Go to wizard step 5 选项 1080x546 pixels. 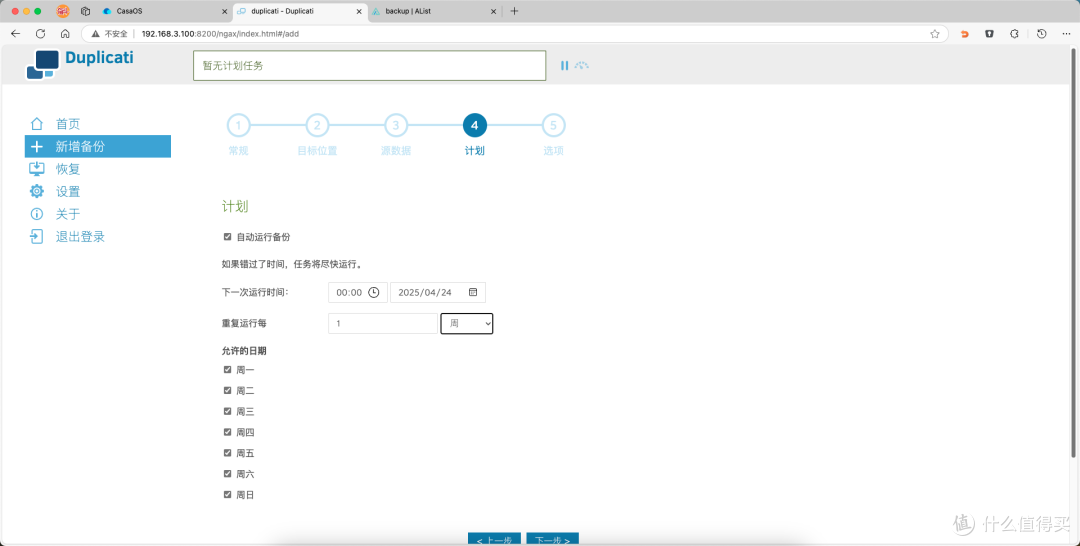click(554, 126)
